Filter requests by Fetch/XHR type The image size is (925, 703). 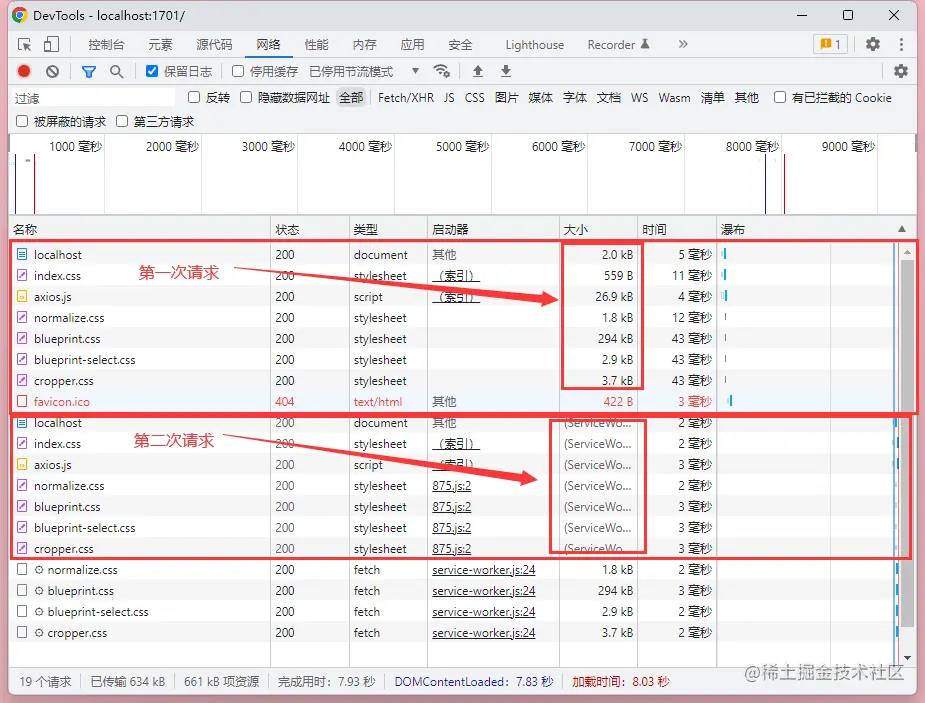point(406,97)
